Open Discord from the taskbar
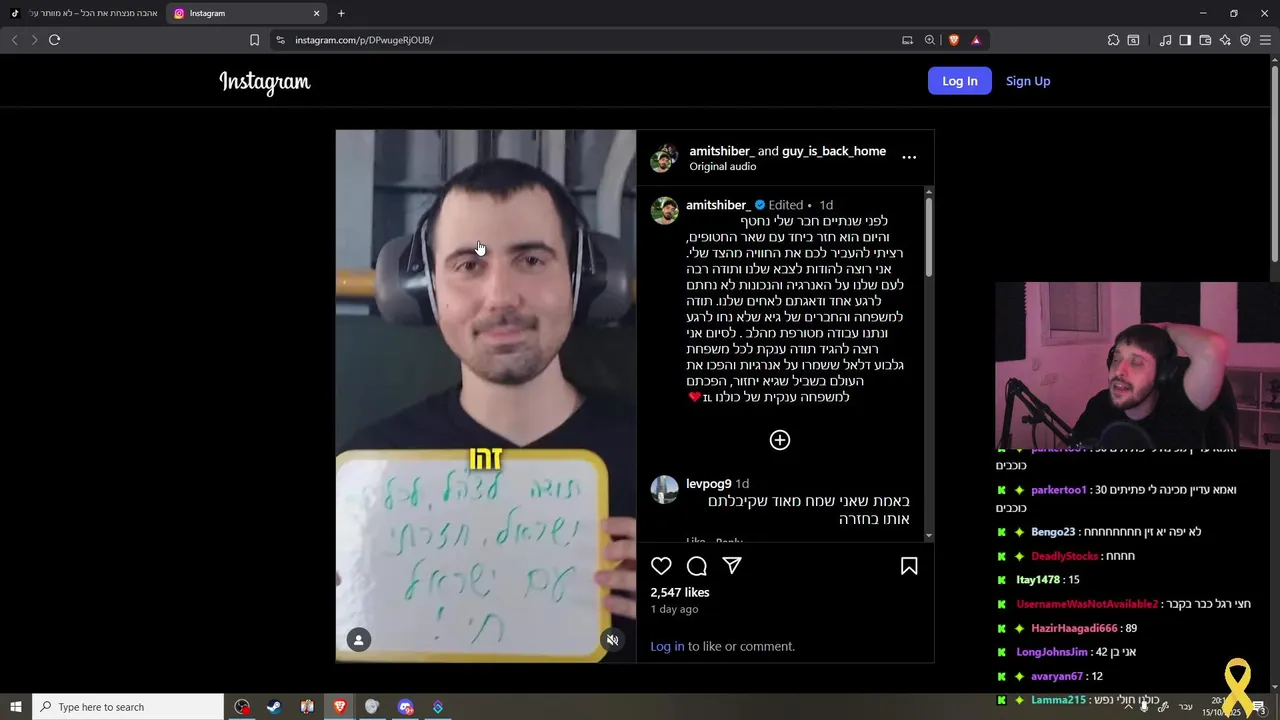Screen dimensions: 1280x720 (405, 707)
